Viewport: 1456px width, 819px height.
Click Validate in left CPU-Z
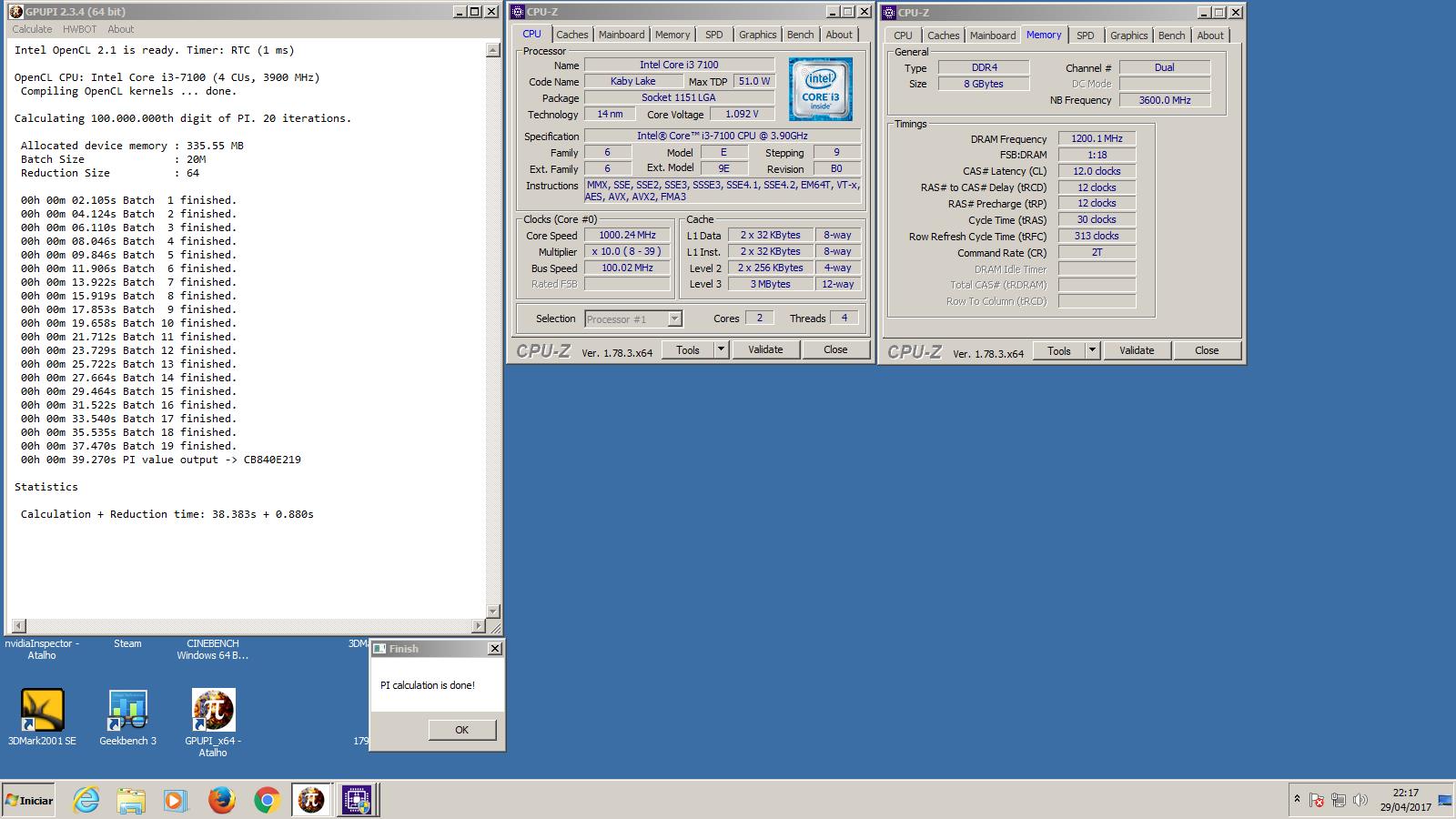point(765,349)
